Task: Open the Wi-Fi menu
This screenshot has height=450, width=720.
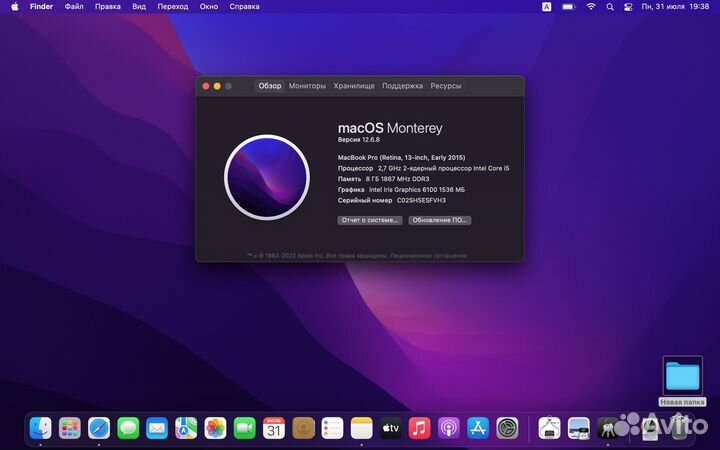Action: (591, 7)
